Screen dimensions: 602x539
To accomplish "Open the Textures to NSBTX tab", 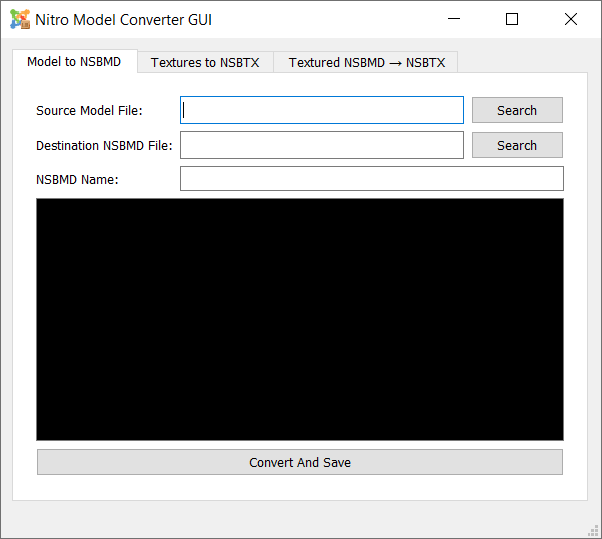I will point(205,62).
